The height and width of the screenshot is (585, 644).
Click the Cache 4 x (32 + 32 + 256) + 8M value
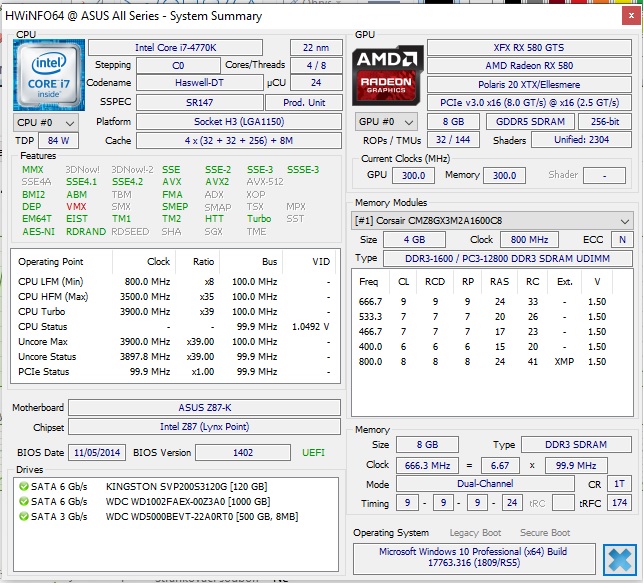pyautogui.click(x=239, y=141)
